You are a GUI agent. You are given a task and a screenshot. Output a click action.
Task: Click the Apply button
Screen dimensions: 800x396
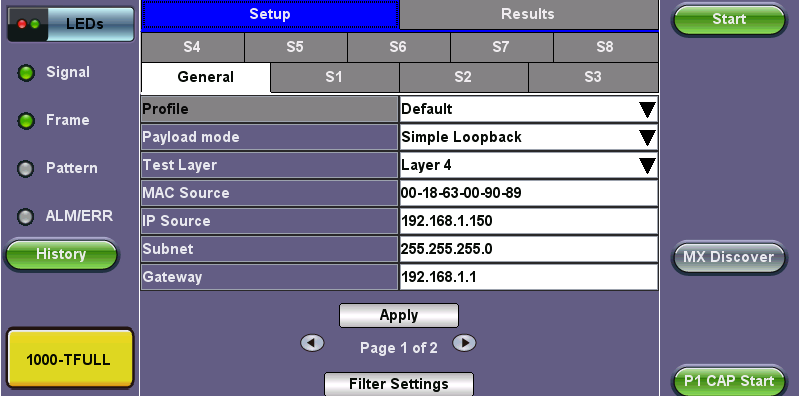click(x=399, y=315)
